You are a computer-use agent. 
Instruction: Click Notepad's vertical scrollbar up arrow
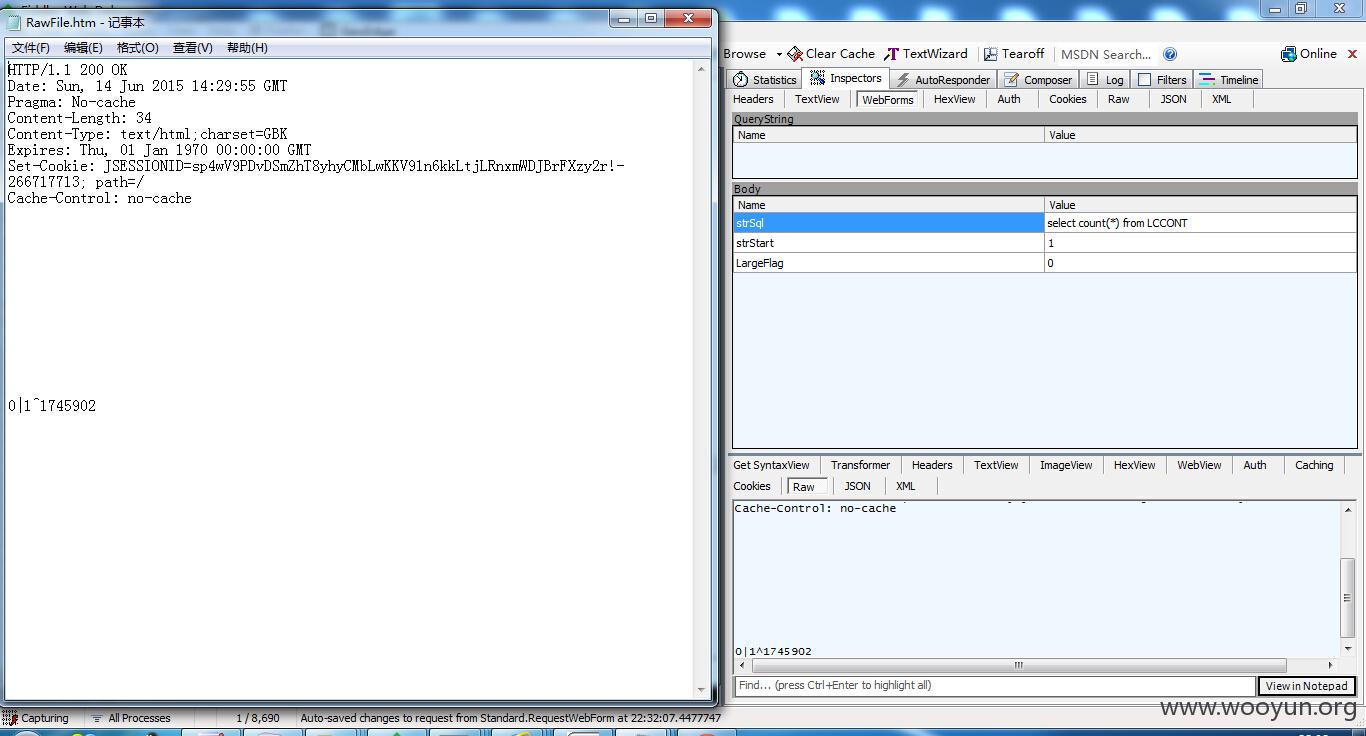(701, 70)
